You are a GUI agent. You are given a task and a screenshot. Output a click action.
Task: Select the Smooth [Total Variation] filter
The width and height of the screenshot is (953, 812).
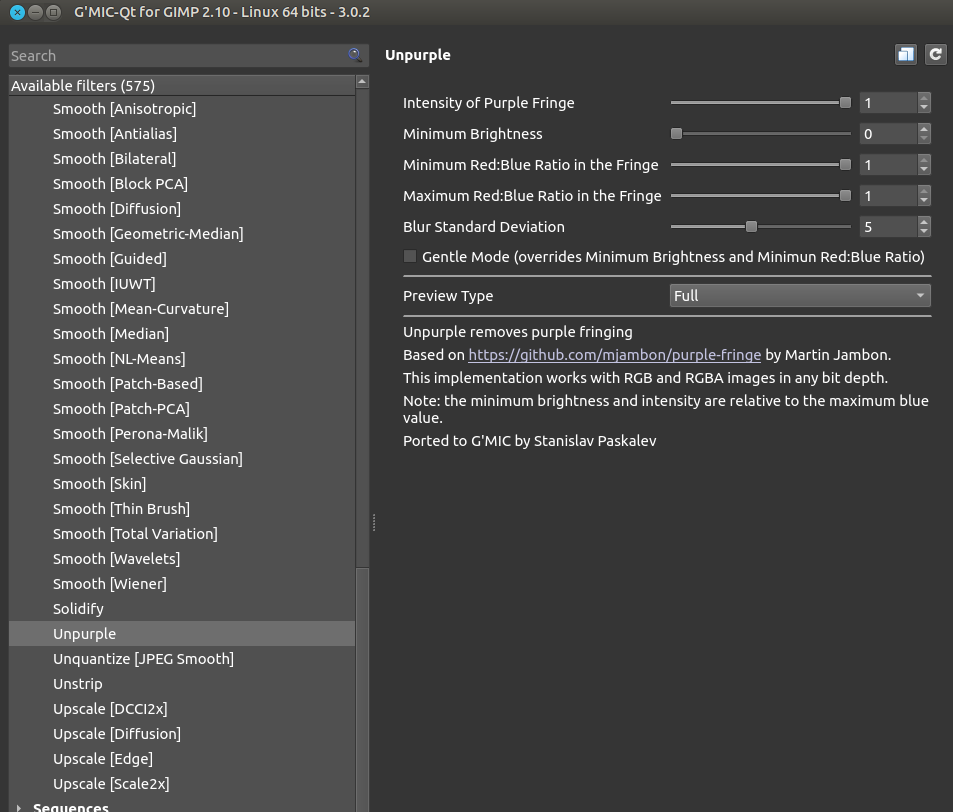(x=182, y=534)
